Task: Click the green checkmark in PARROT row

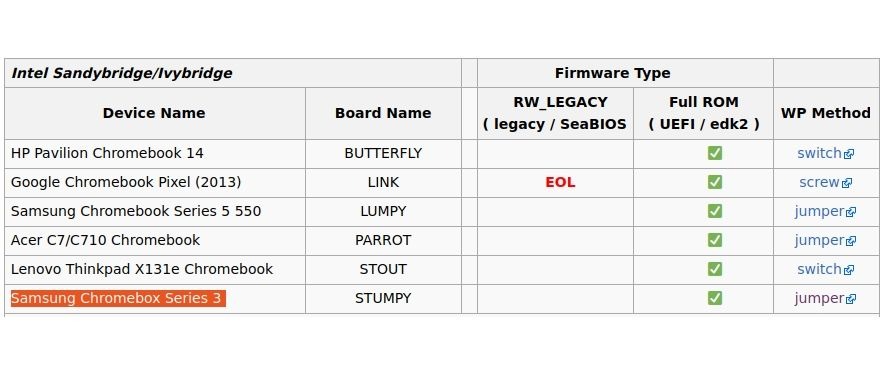Action: click(x=715, y=240)
